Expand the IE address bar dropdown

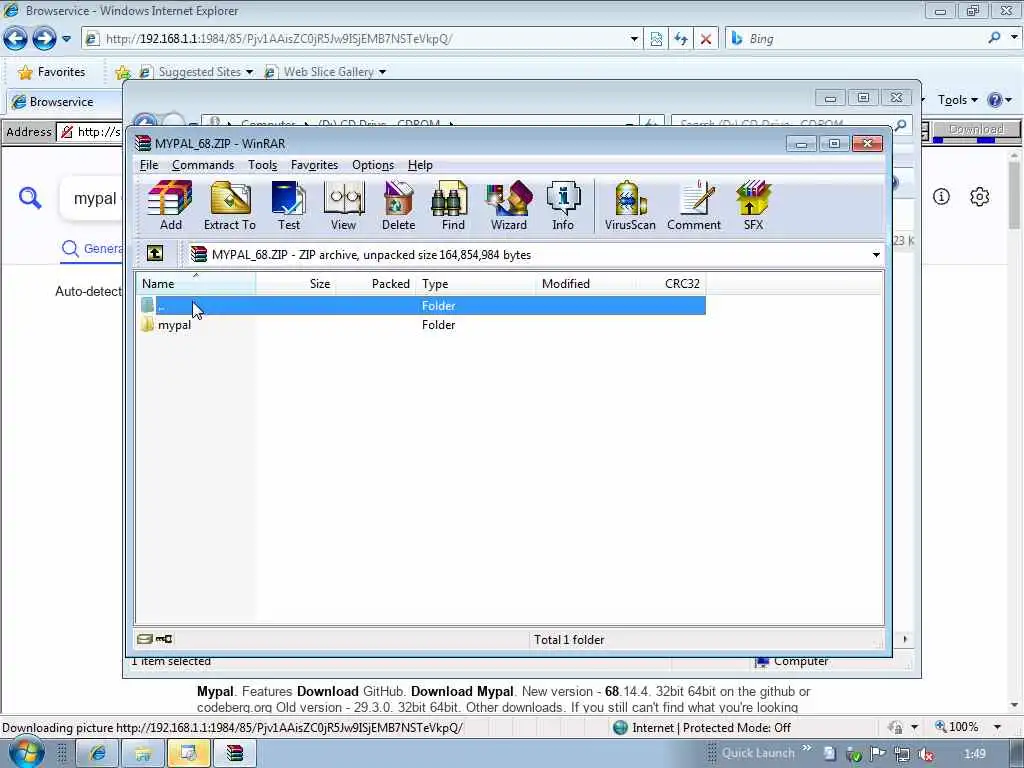click(633, 39)
